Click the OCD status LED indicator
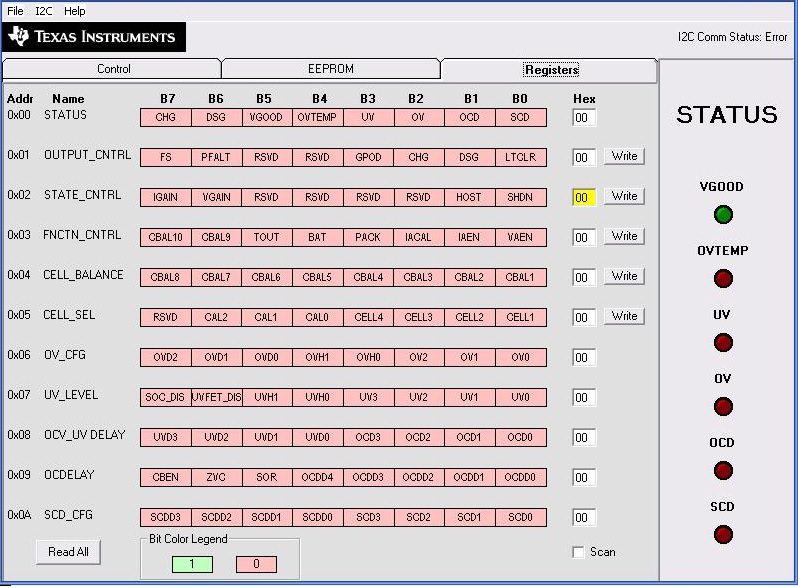Viewport: 798px width, 588px height. [x=723, y=470]
